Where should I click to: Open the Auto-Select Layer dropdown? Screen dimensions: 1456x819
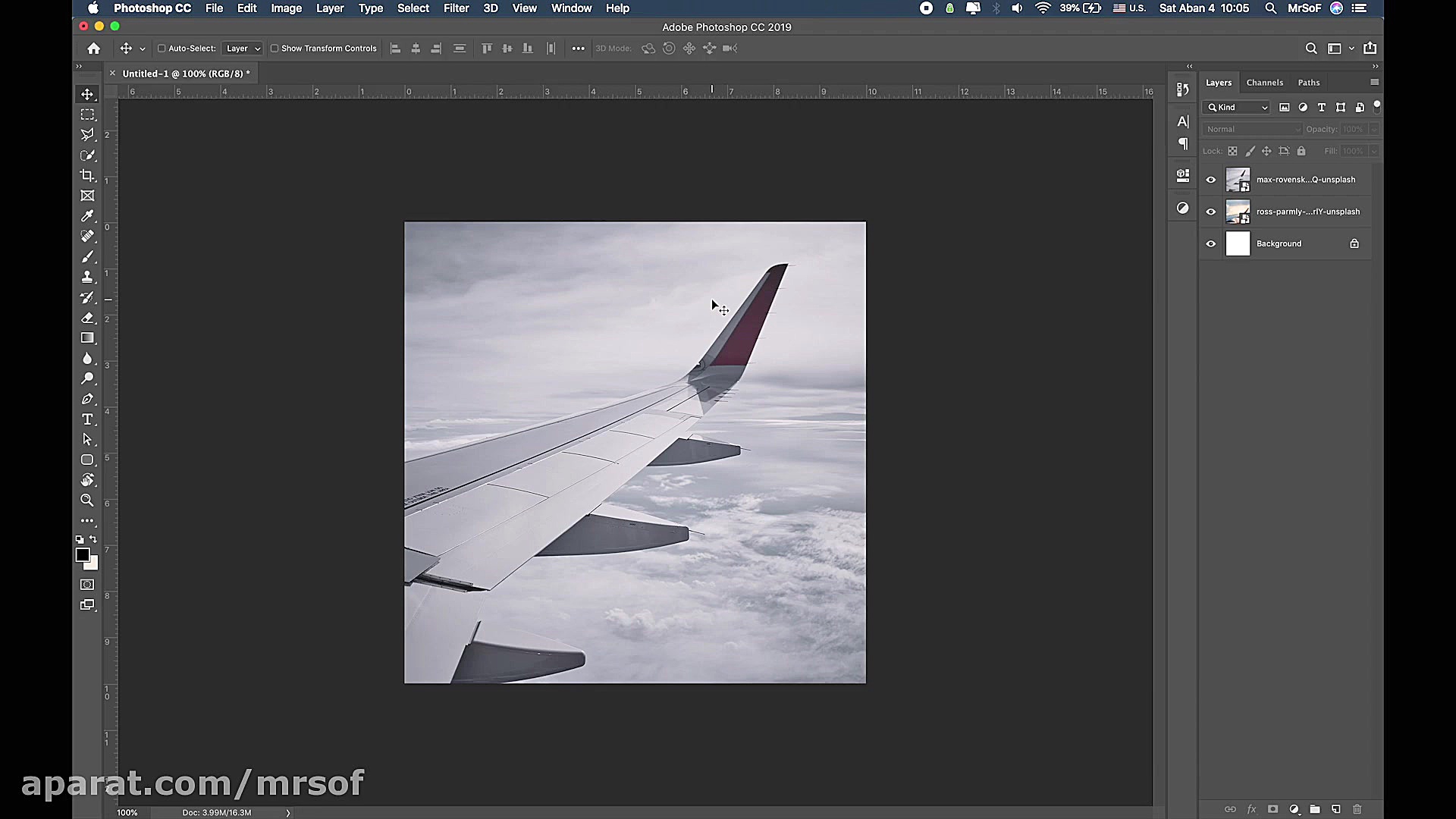243,49
